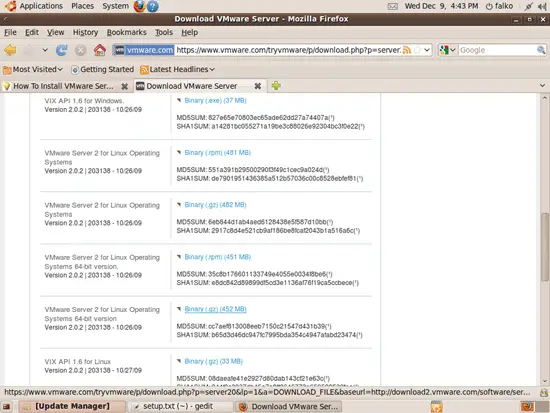The image size is (550, 413).
Task: Open the Places menu in top panel
Action: point(82,6)
